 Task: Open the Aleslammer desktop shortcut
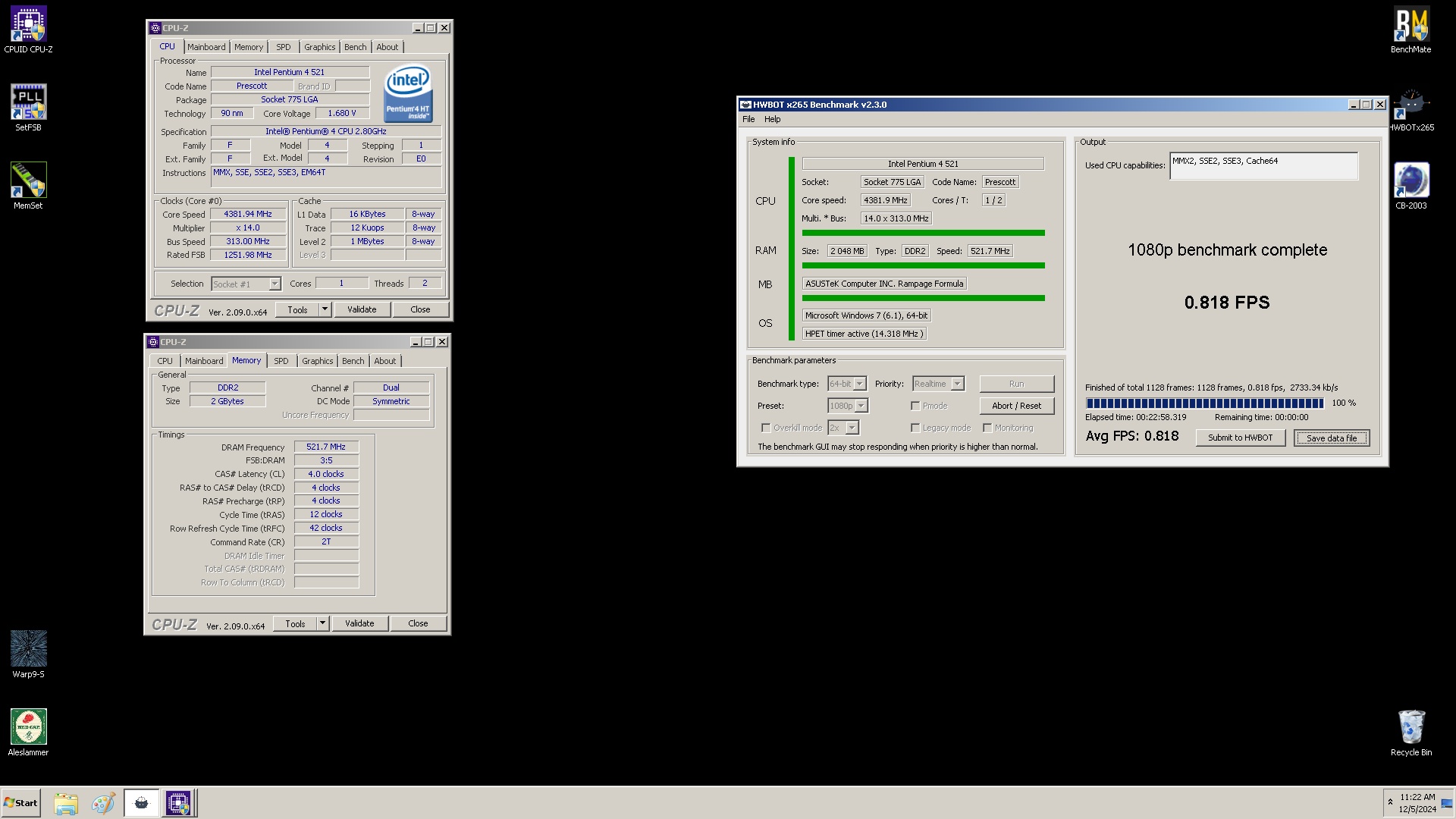28,733
